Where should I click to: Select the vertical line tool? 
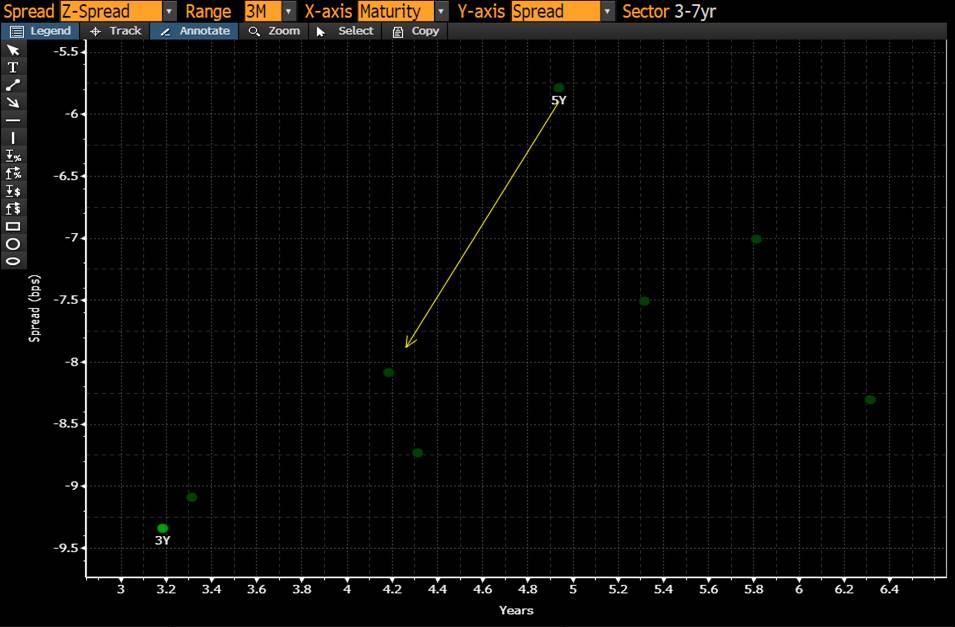(x=13, y=138)
